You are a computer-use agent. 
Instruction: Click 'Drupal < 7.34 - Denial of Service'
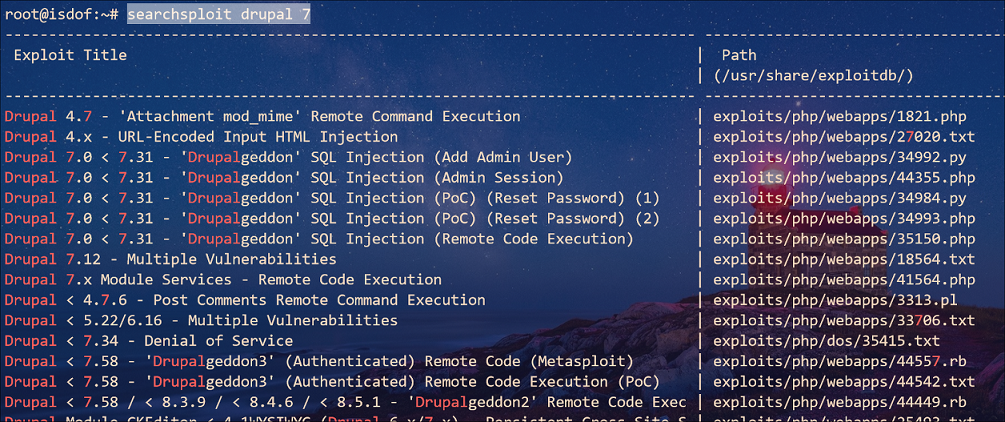coord(148,341)
